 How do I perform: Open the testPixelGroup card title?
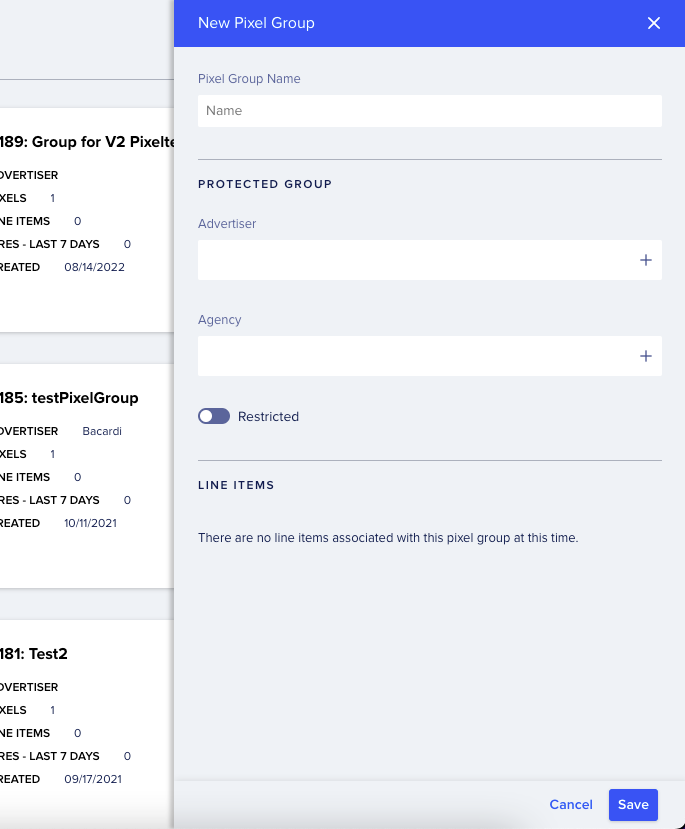(69, 398)
